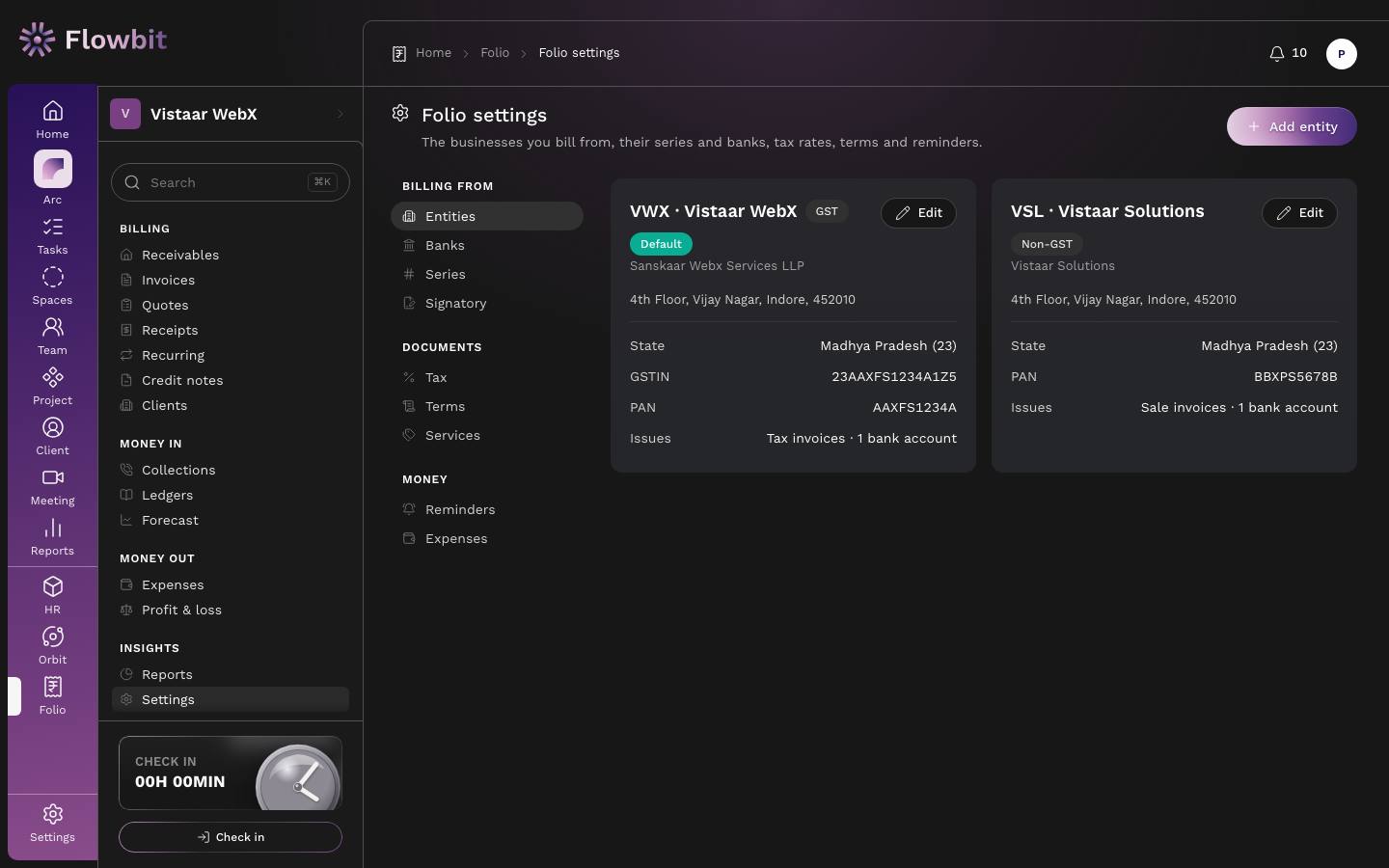Click the Check in button
Image resolution: width=1389 pixels, height=868 pixels.
[x=231, y=837]
